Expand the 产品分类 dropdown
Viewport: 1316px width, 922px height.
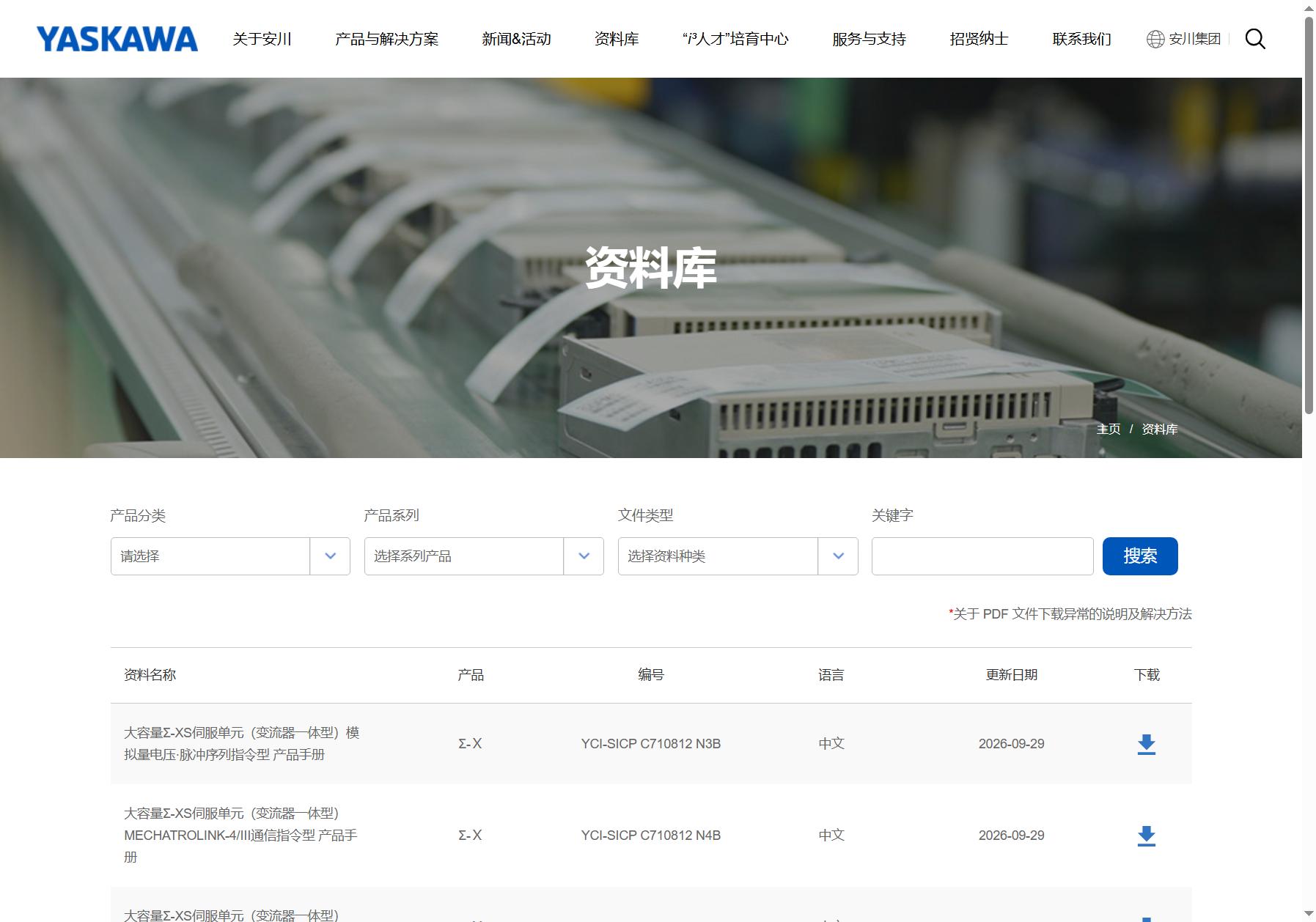[x=230, y=556]
